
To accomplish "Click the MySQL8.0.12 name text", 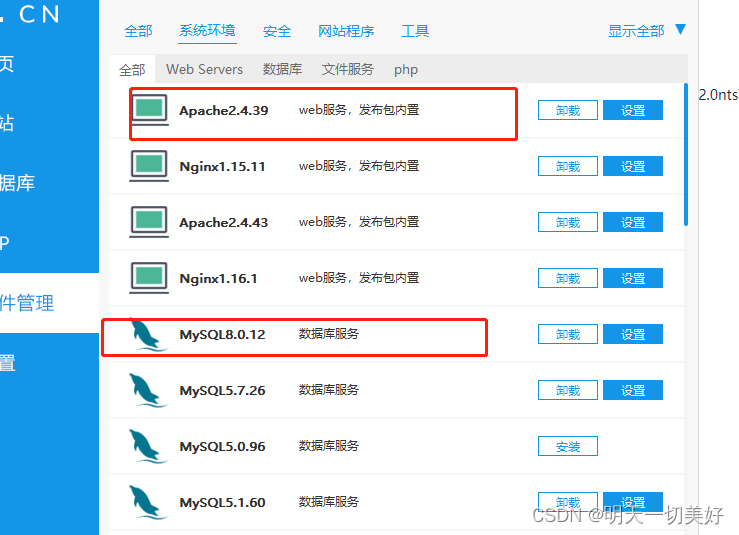I will click(222, 335).
